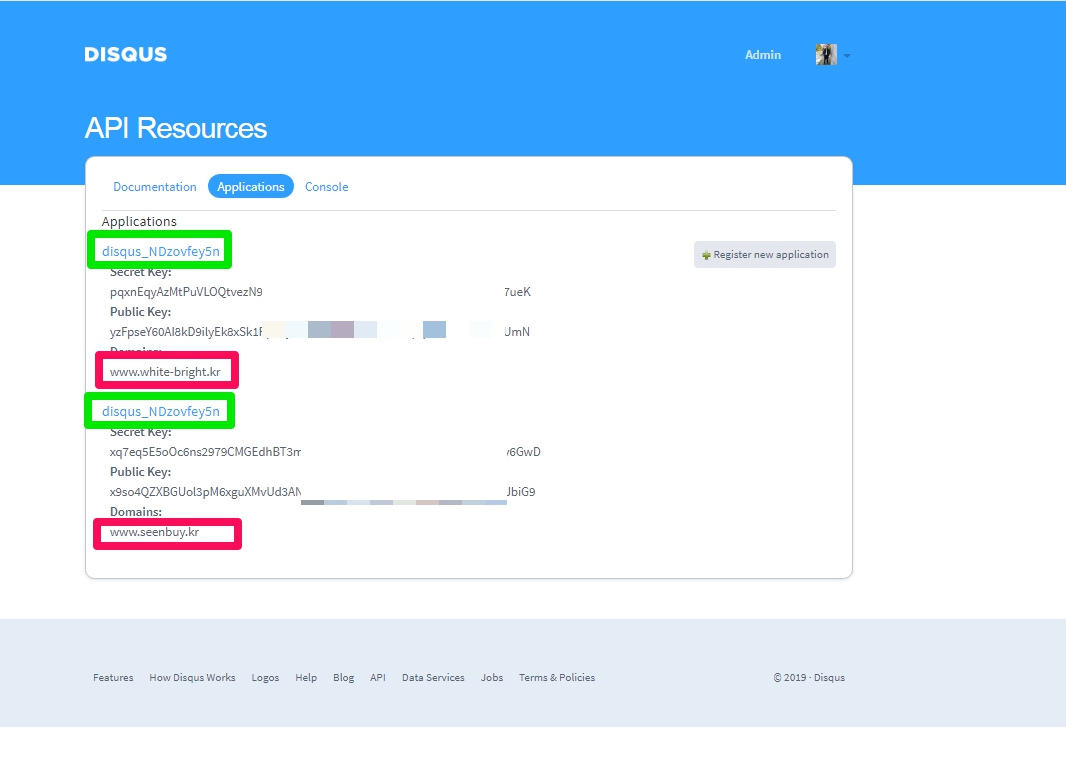
Task: Open Data Services in the footer
Action: coord(433,678)
